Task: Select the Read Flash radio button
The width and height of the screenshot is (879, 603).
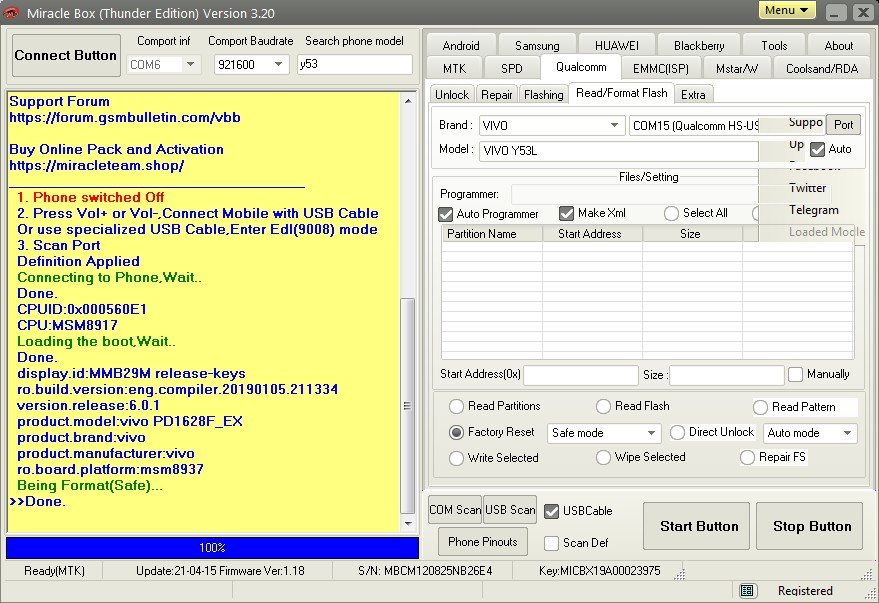Action: (x=603, y=406)
